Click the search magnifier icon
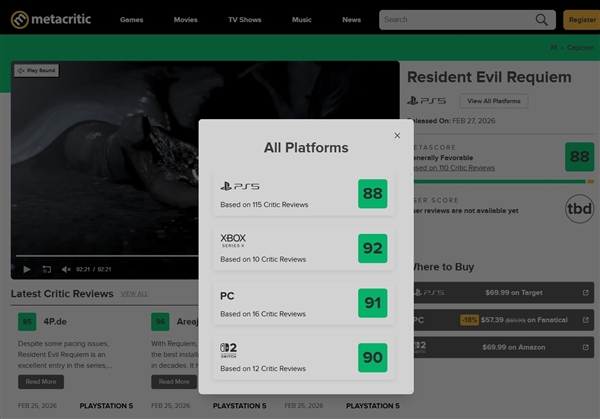Viewport: 600px width, 419px height. coord(542,19)
